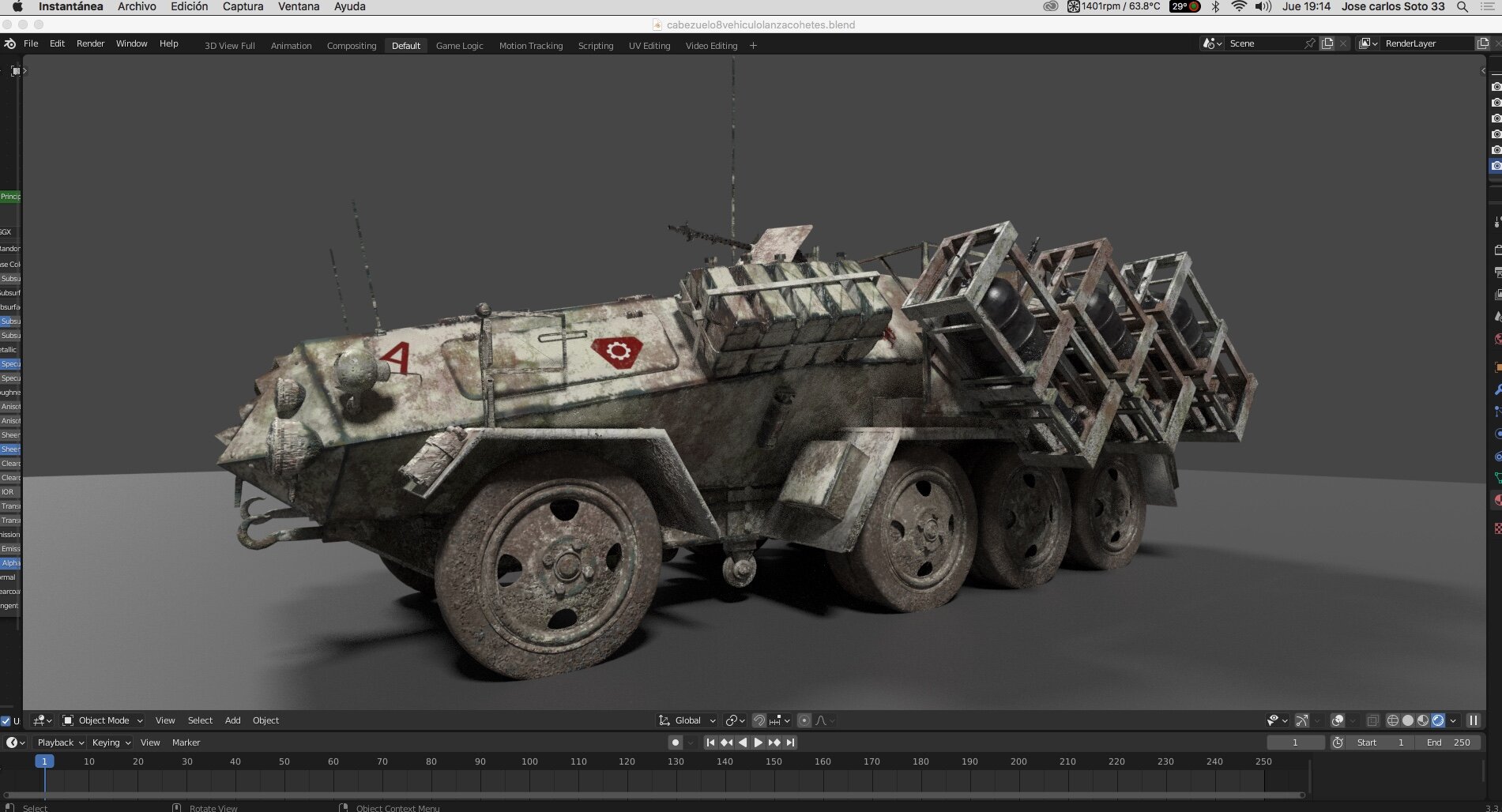Viewport: 1502px width, 812px height.
Task: Toggle viewport gizmos display
Action: [x=1302, y=720]
